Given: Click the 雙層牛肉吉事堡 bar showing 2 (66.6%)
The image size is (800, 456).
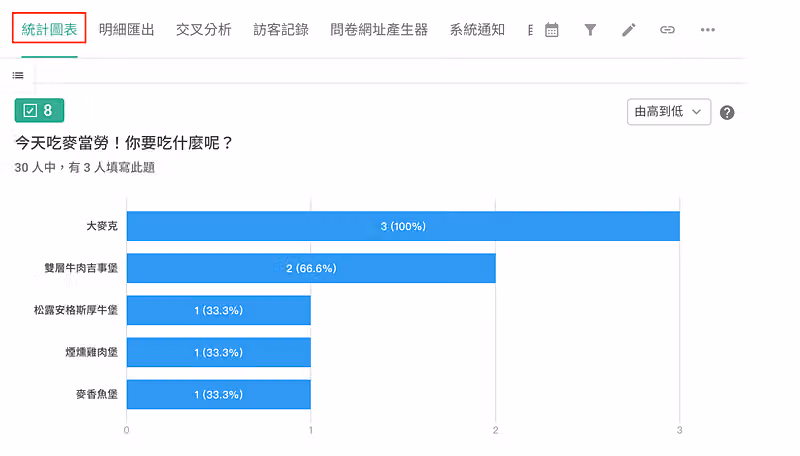Looking at the screenshot, I should pos(311,268).
